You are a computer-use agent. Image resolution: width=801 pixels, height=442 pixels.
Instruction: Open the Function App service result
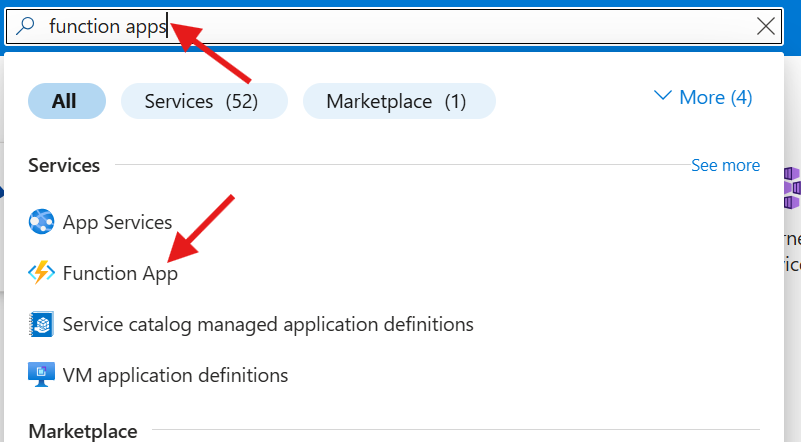click(x=120, y=273)
